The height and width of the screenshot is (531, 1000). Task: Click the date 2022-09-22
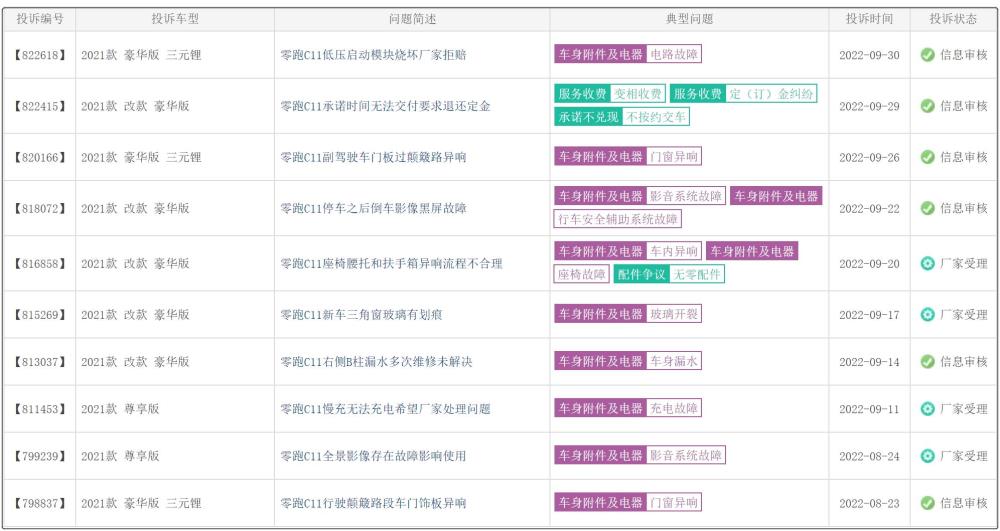point(869,208)
